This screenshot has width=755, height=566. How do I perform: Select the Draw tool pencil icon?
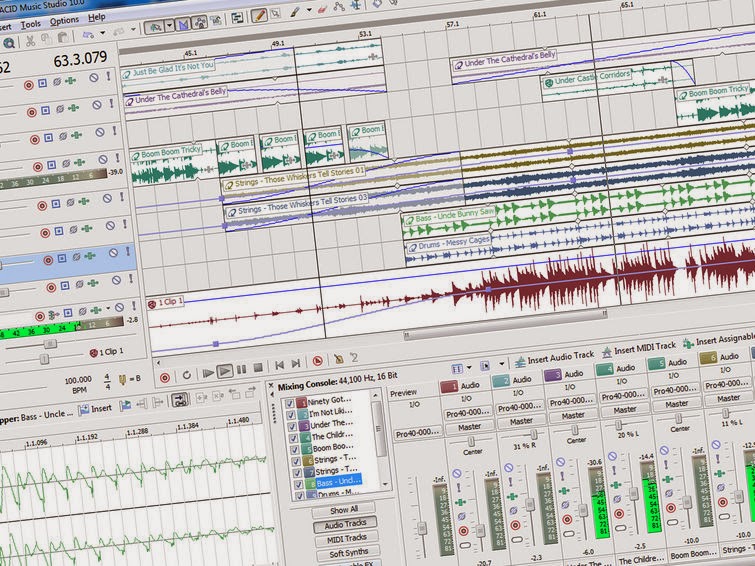point(259,15)
